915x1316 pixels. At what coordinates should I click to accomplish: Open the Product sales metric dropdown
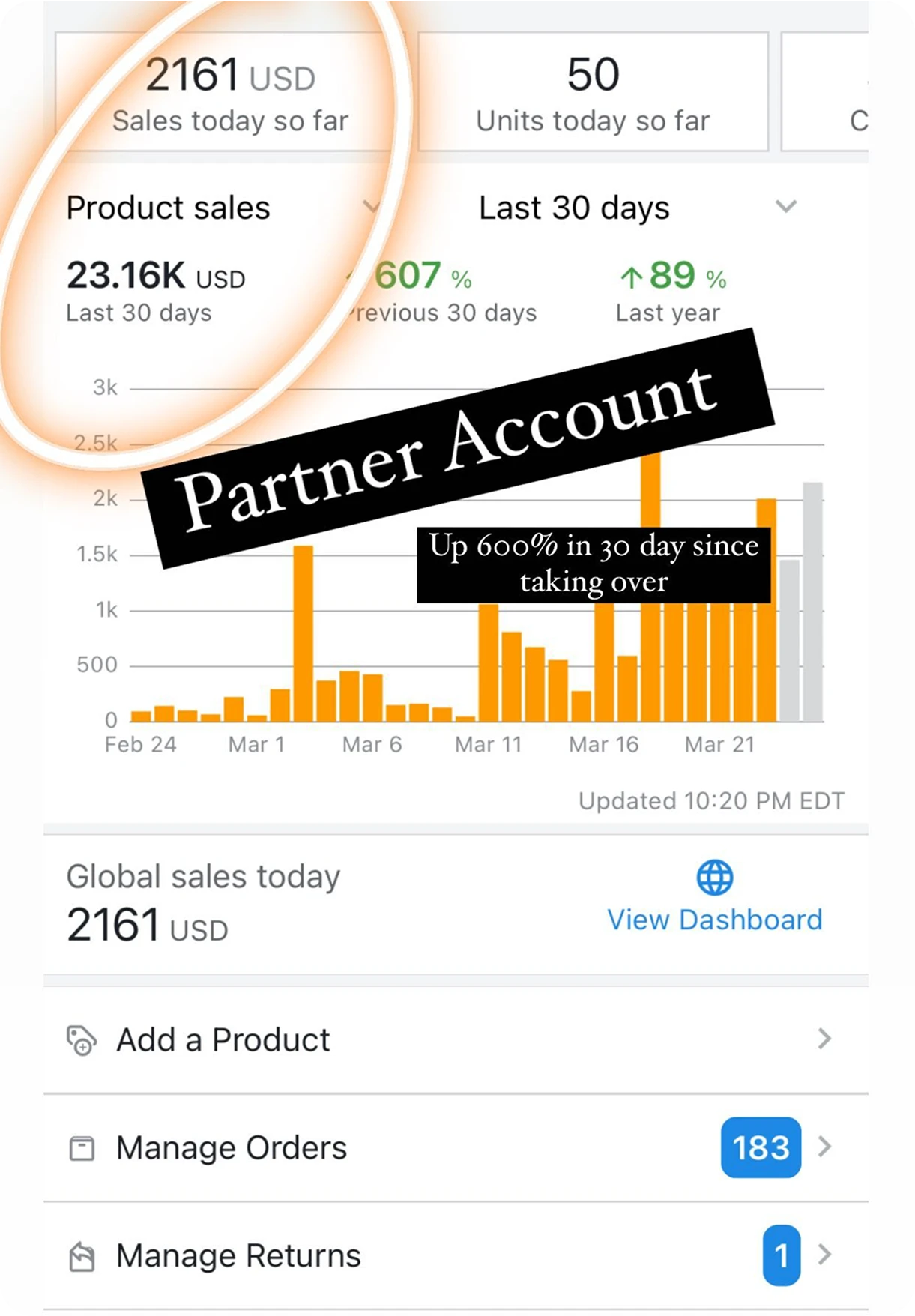point(370,206)
